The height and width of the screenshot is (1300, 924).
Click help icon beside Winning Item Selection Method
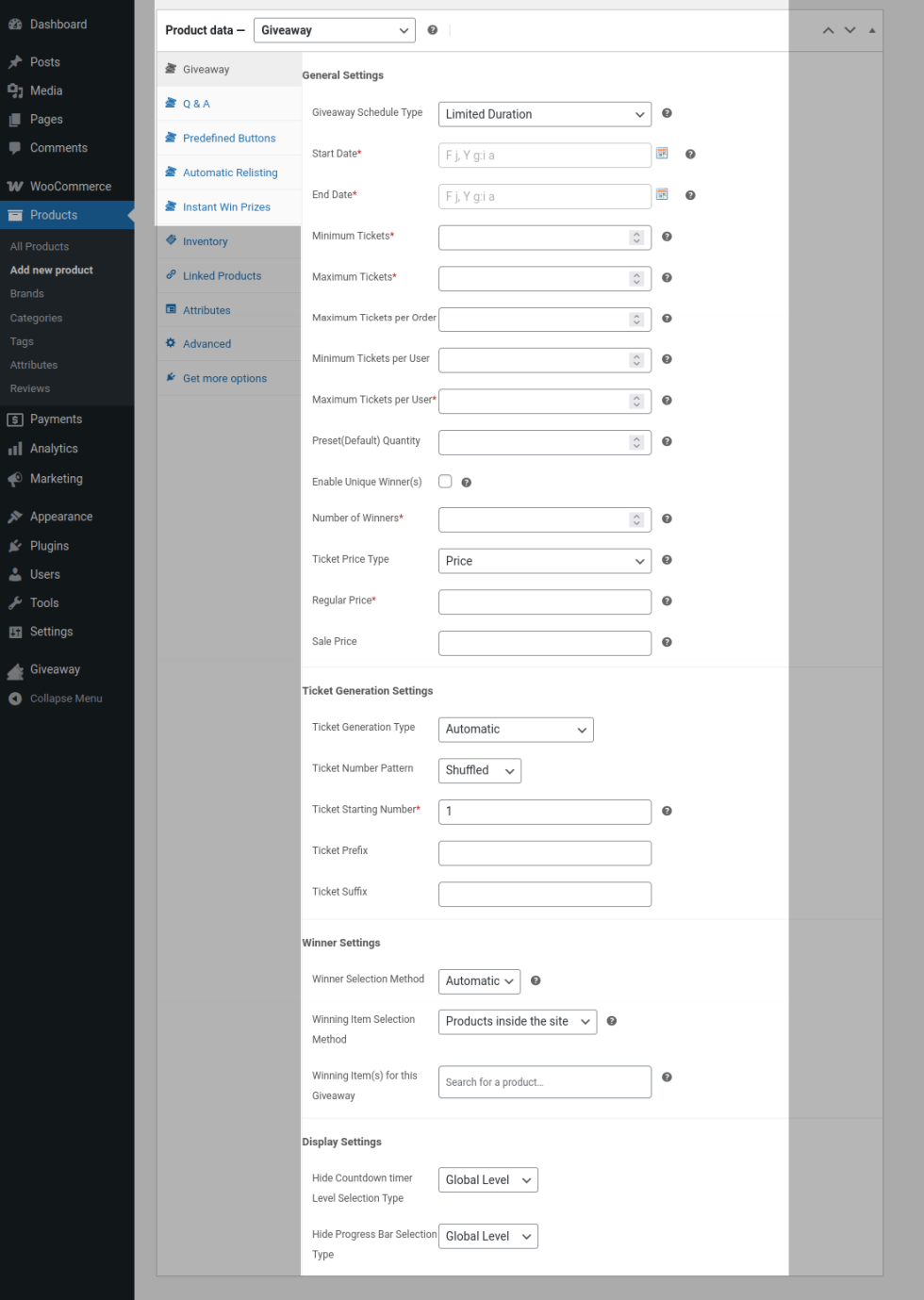[x=611, y=1021]
